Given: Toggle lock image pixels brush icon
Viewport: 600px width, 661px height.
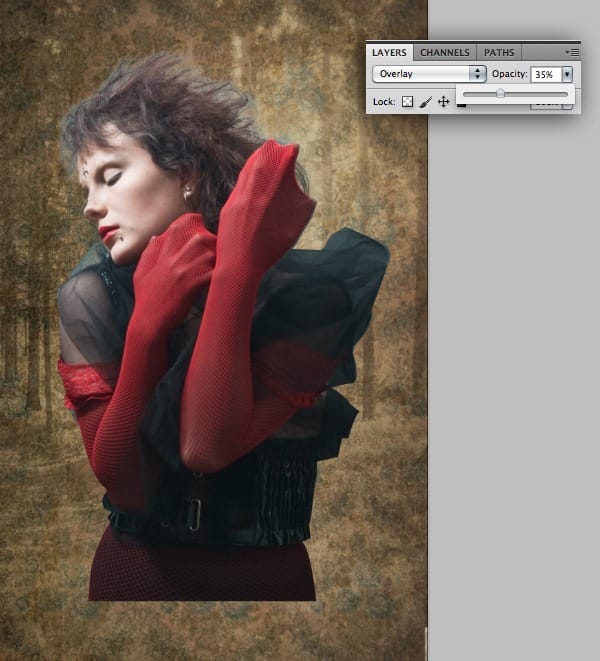Looking at the screenshot, I should (426, 102).
